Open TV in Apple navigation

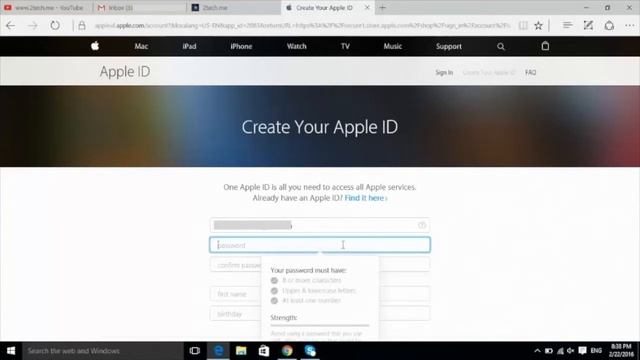click(345, 47)
